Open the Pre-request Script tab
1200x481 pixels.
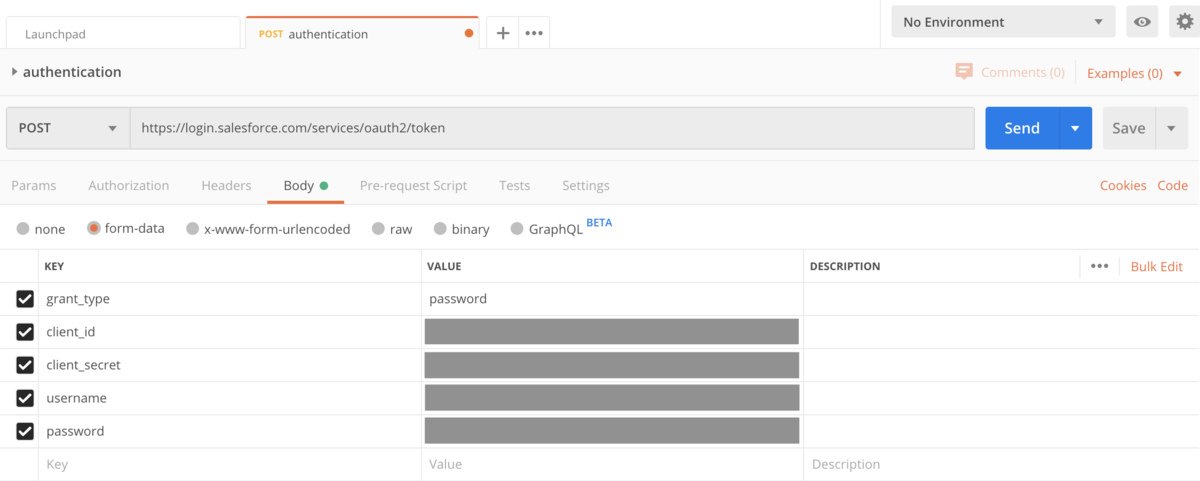point(414,185)
